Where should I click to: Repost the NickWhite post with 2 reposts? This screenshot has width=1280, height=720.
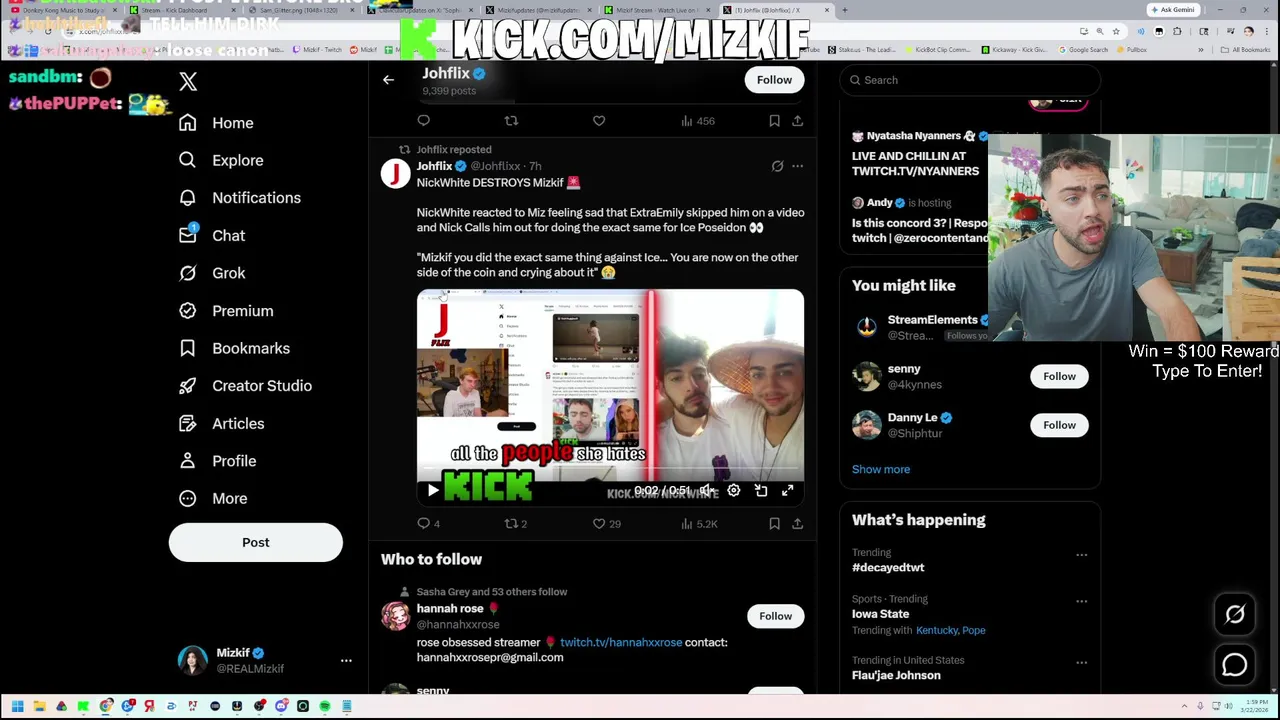coord(515,524)
